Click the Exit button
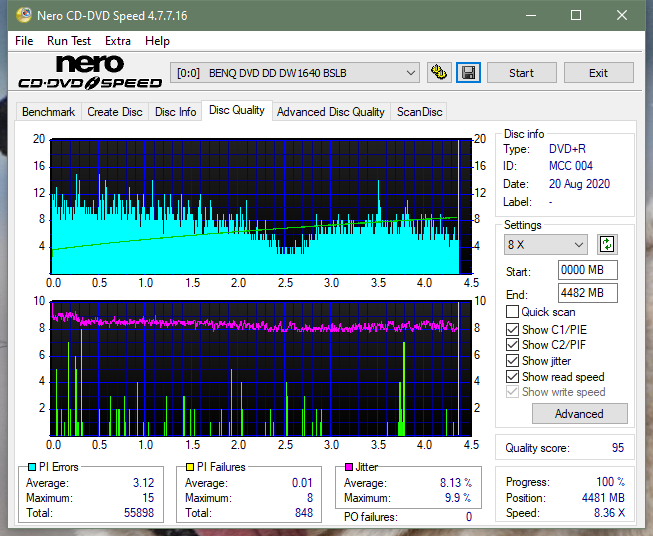The height and width of the screenshot is (536, 653). click(x=598, y=73)
